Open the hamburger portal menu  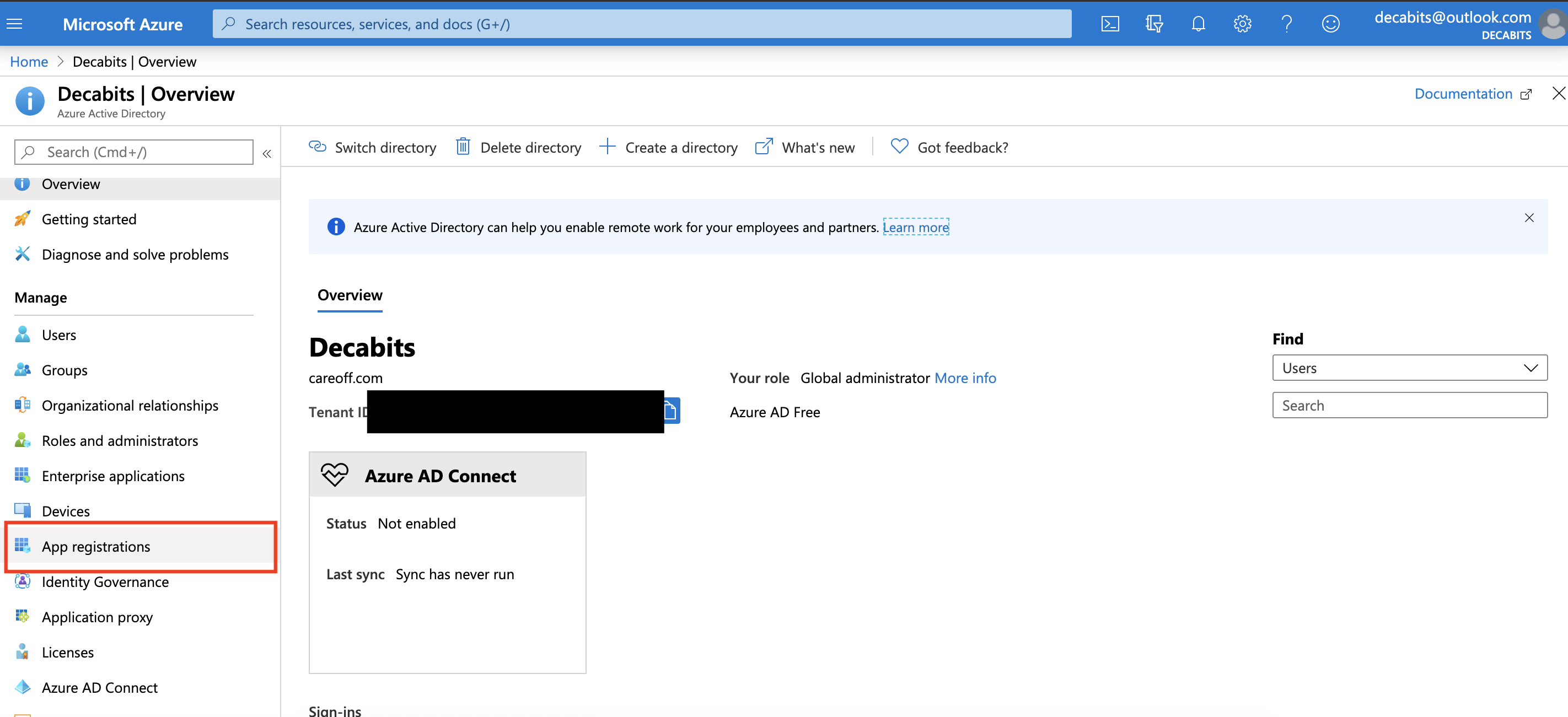[14, 24]
